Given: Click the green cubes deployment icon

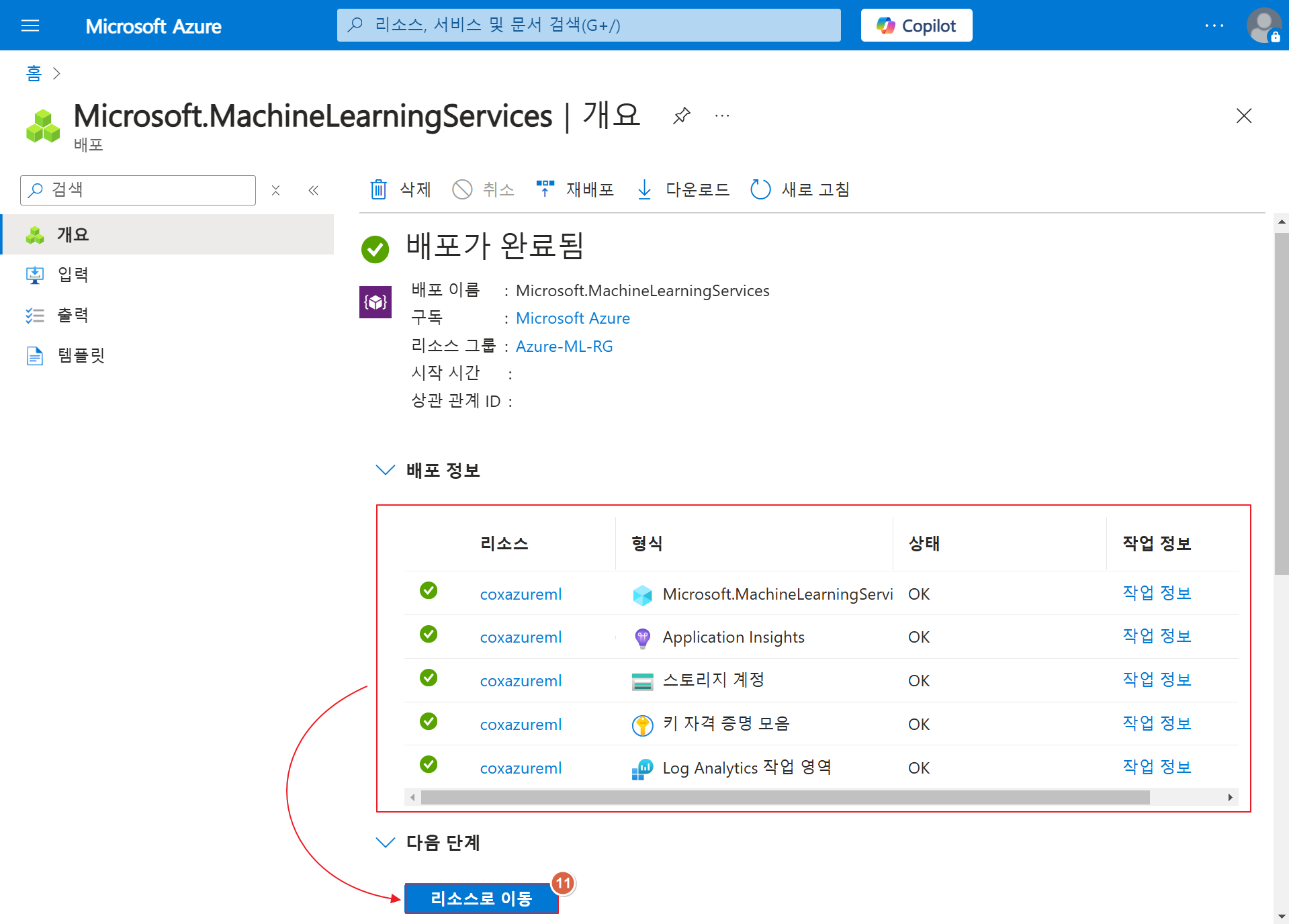Looking at the screenshot, I should [x=43, y=126].
